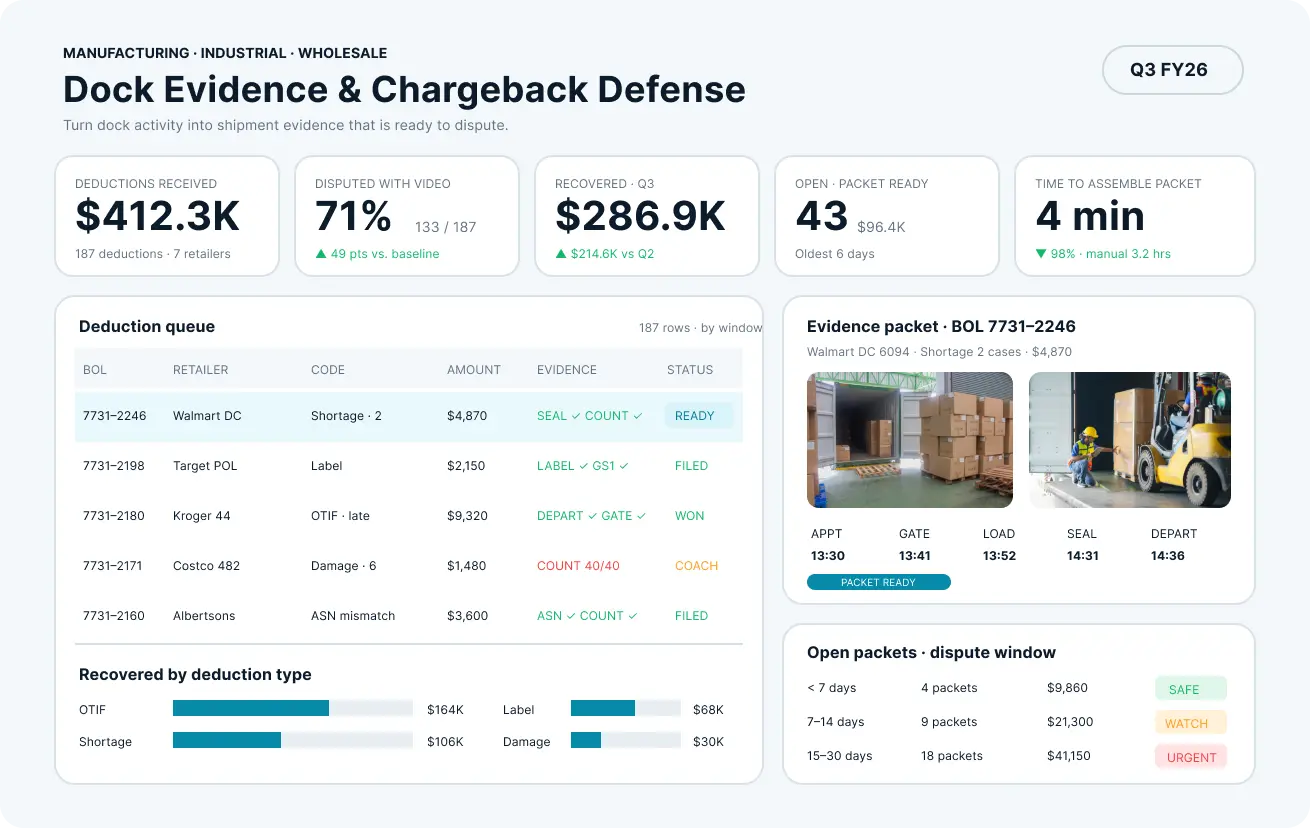Click the DEPART ✓ GATE ✓ evidence cell
1310x828 pixels.
(x=591, y=516)
